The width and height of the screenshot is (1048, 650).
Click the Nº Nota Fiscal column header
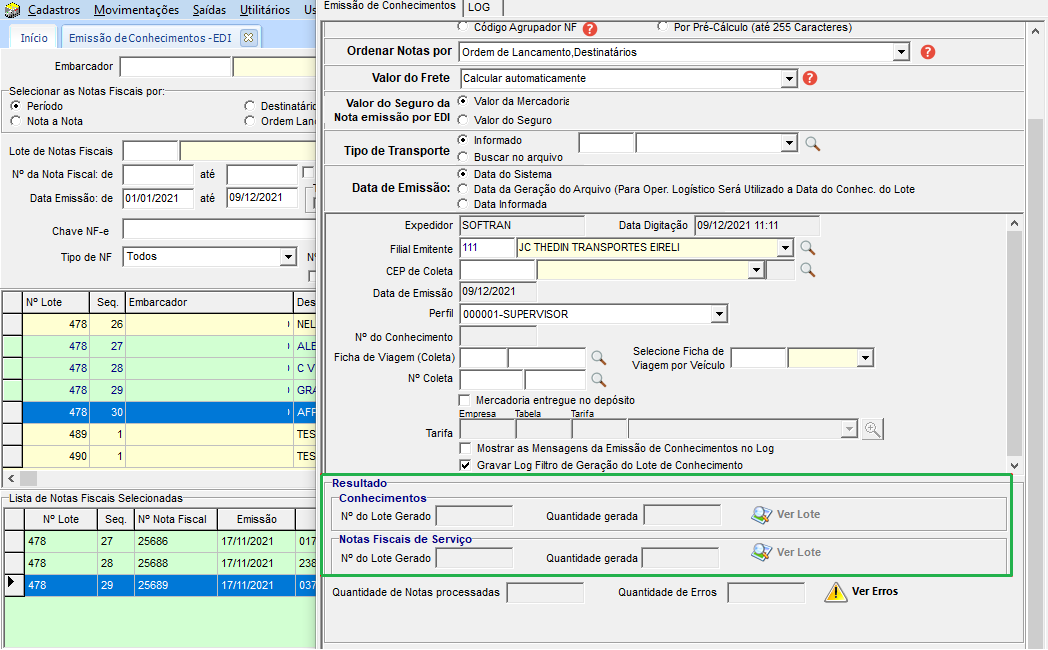coord(176,519)
